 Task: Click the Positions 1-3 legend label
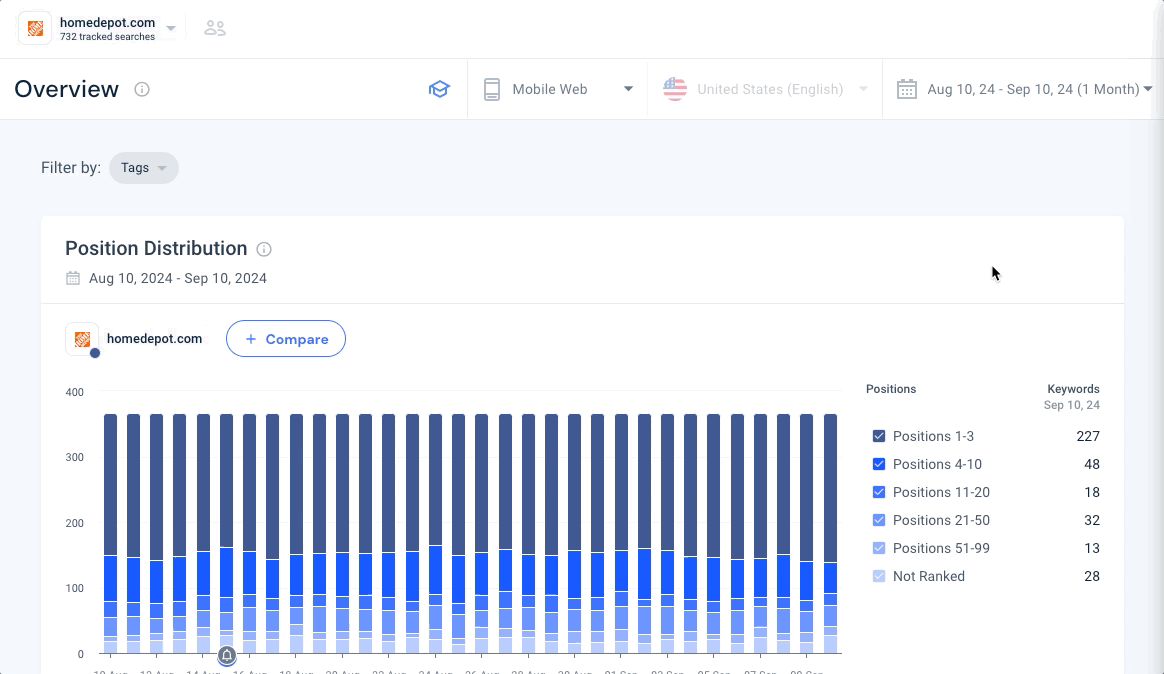[x=933, y=436]
